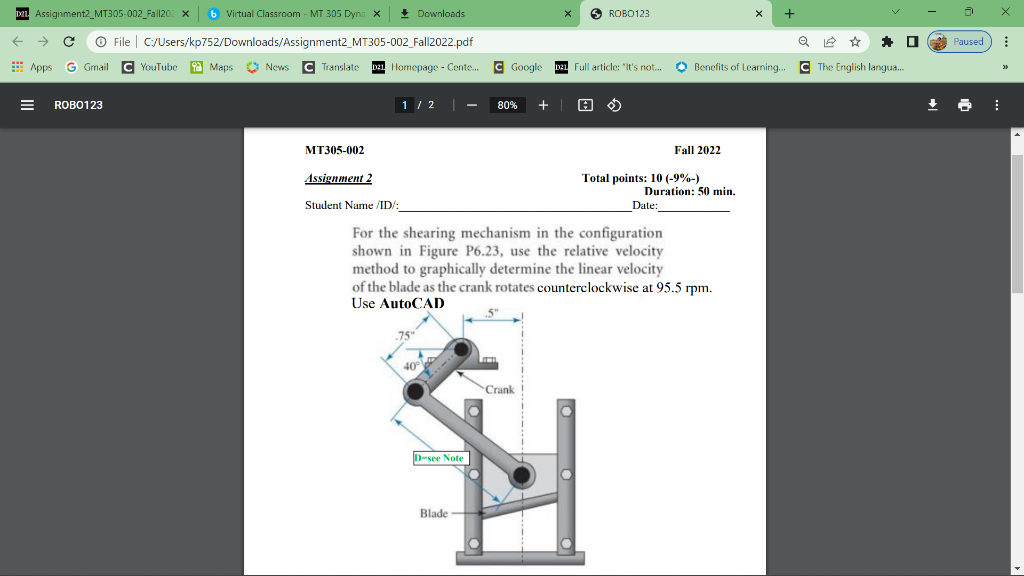Click the "Assignment 2" heading text
Image resolution: width=1024 pixels, height=576 pixels.
(x=338, y=178)
